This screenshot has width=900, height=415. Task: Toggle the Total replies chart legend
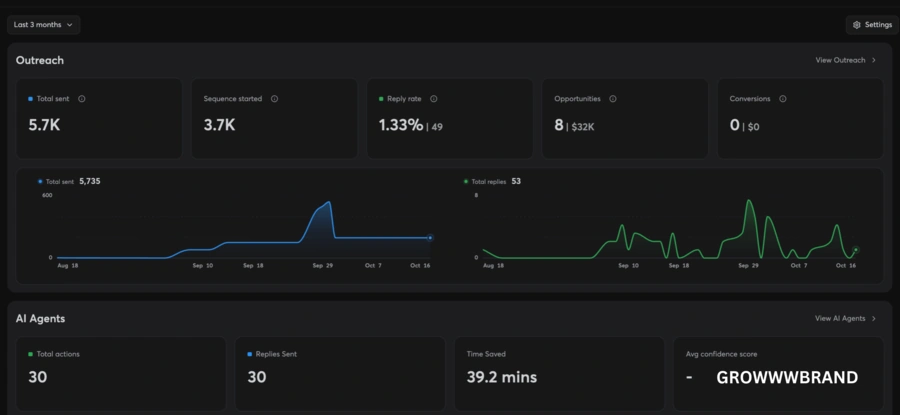485,181
